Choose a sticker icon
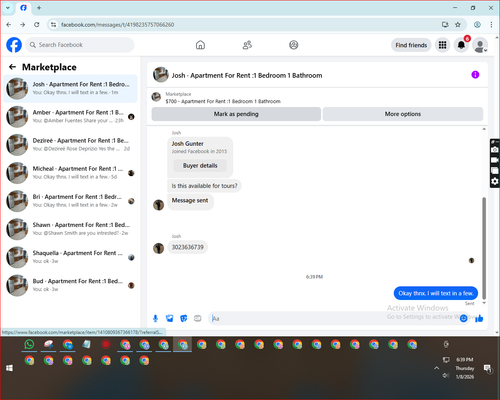This screenshot has width=500, height=400. pyautogui.click(x=184, y=318)
